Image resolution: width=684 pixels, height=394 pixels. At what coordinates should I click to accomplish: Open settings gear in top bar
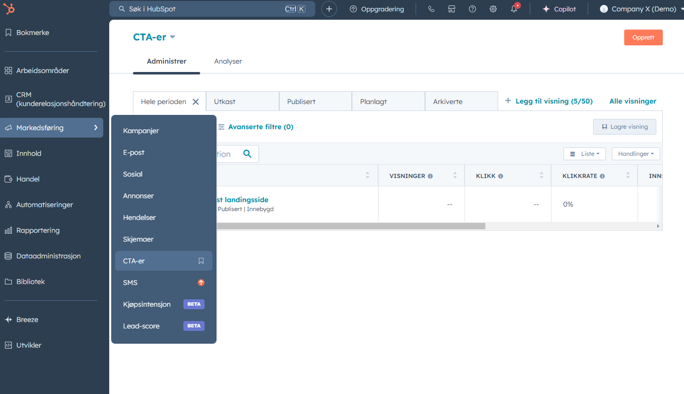point(493,9)
